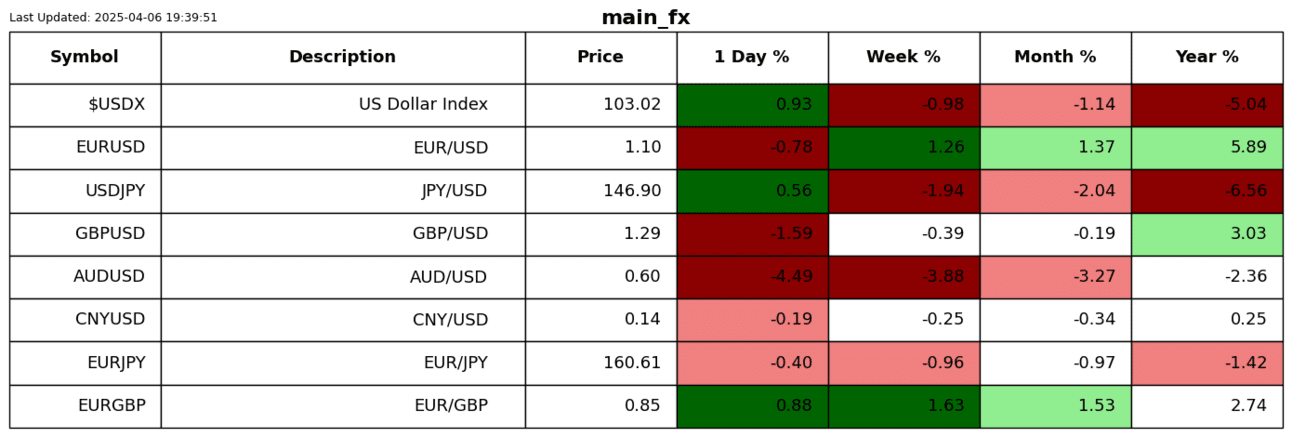Click the Description column header
The image size is (1292, 437).
(342, 57)
